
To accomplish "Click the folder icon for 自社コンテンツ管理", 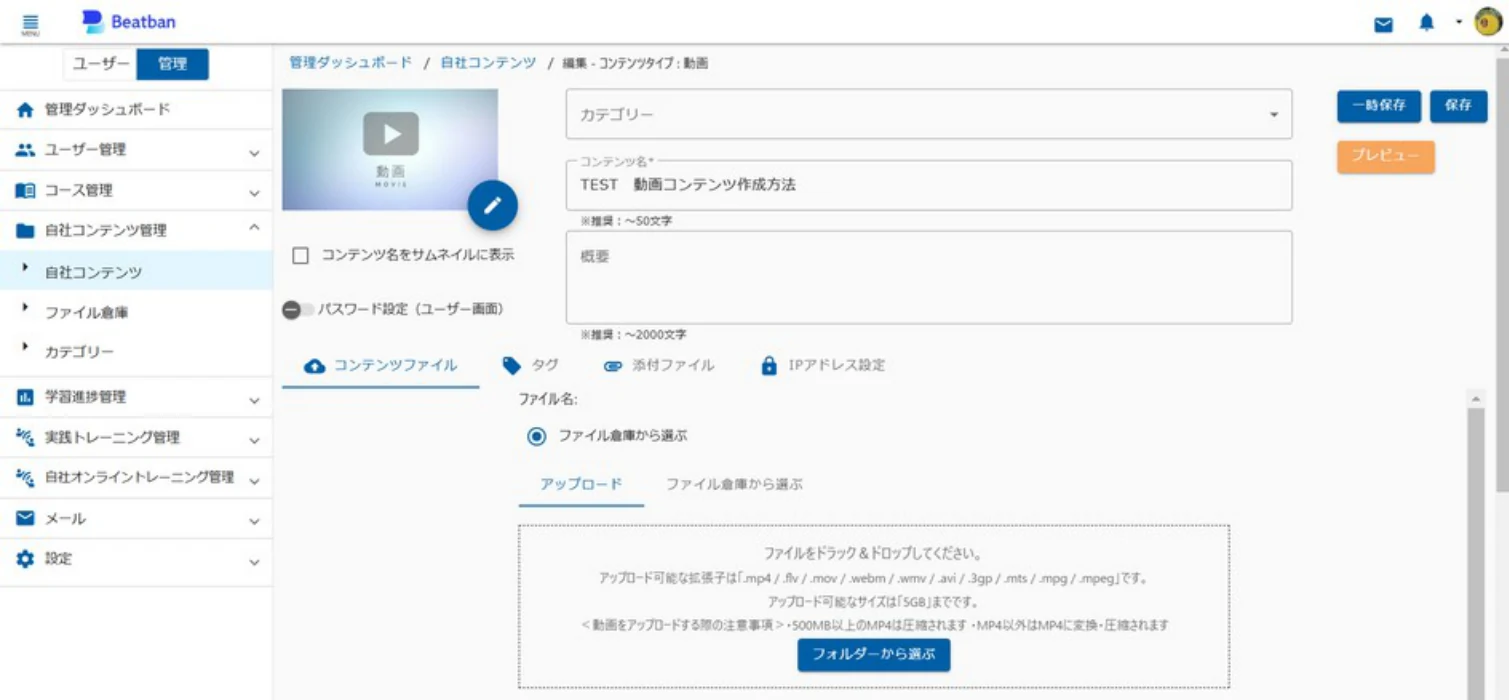I will 25,231.
